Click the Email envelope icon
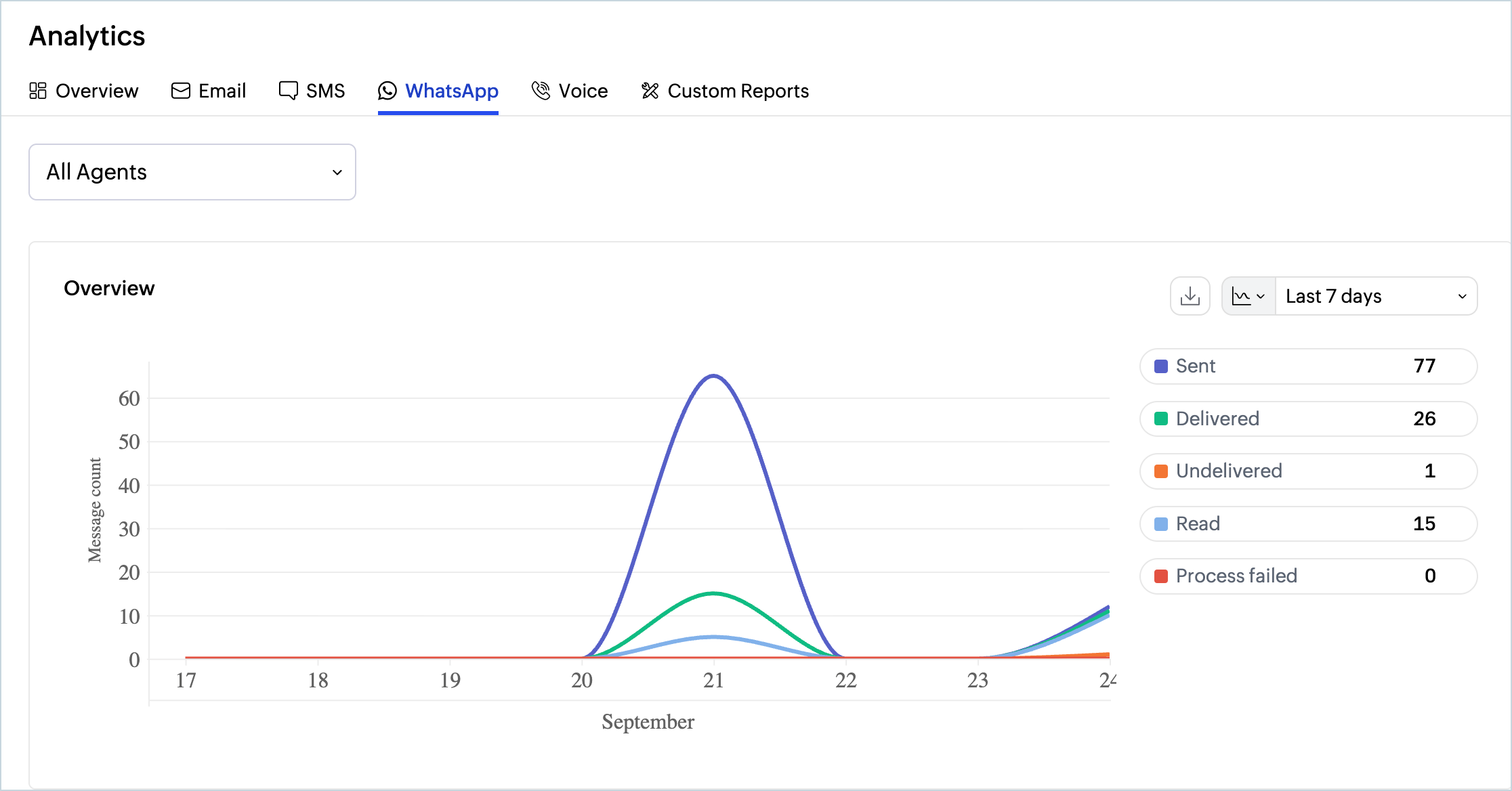 (x=181, y=91)
